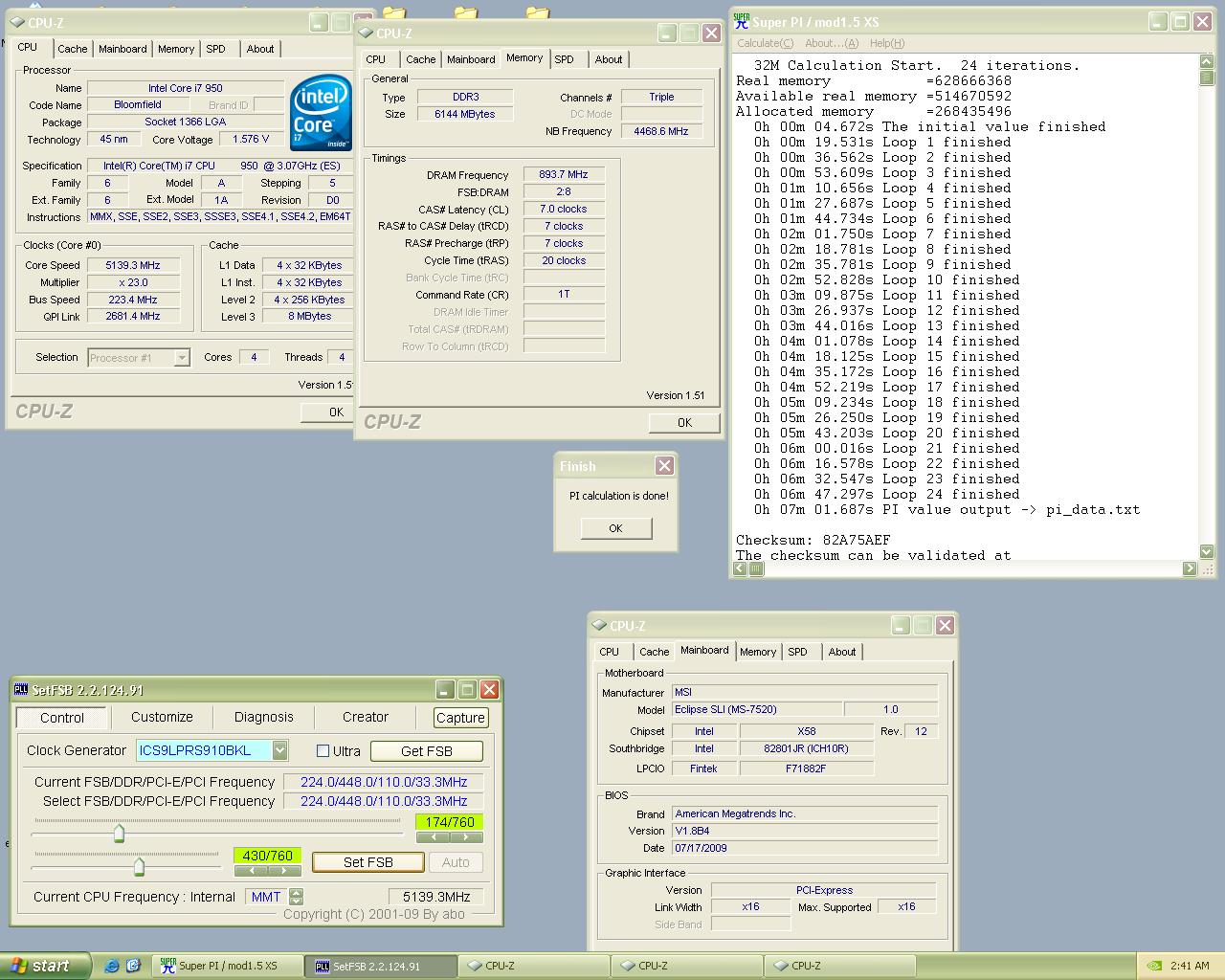Open the Control tab in SetFSB

62,718
